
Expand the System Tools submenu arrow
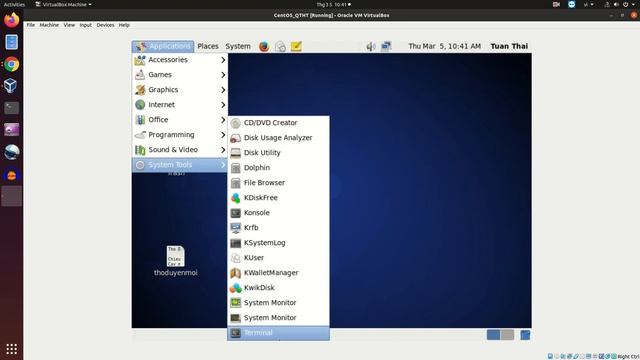point(223,165)
